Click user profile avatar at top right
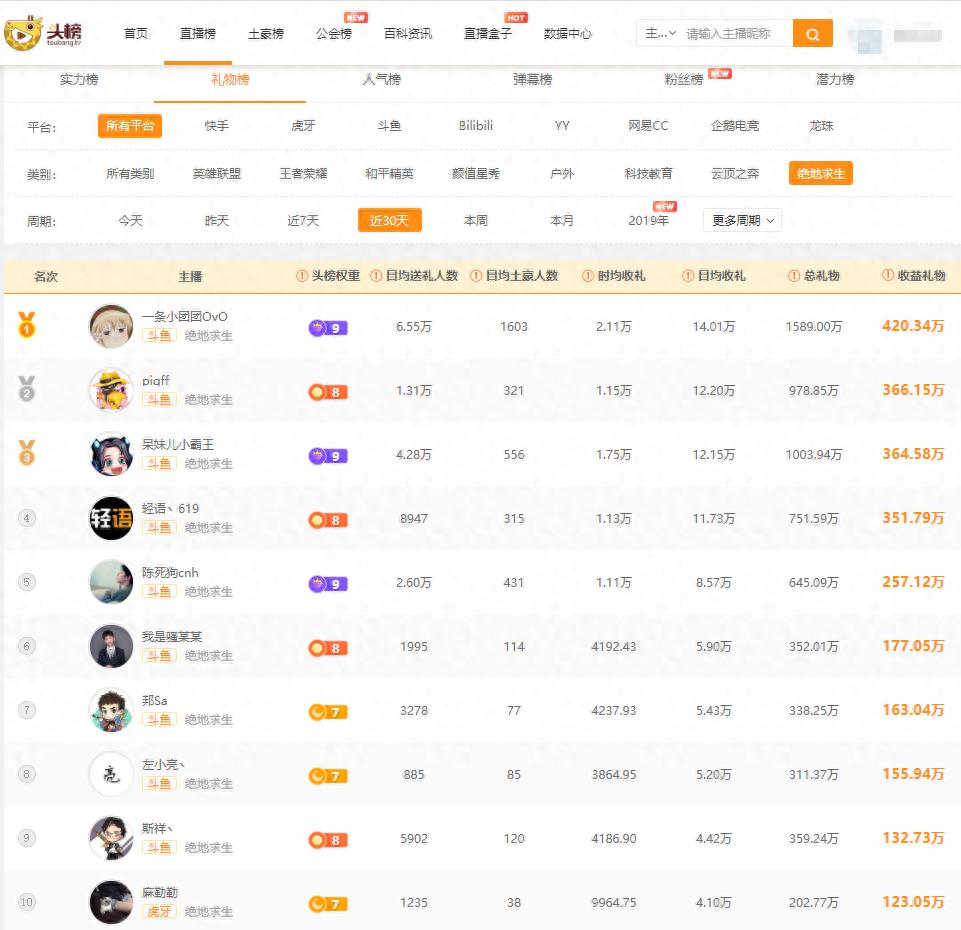 (865, 36)
